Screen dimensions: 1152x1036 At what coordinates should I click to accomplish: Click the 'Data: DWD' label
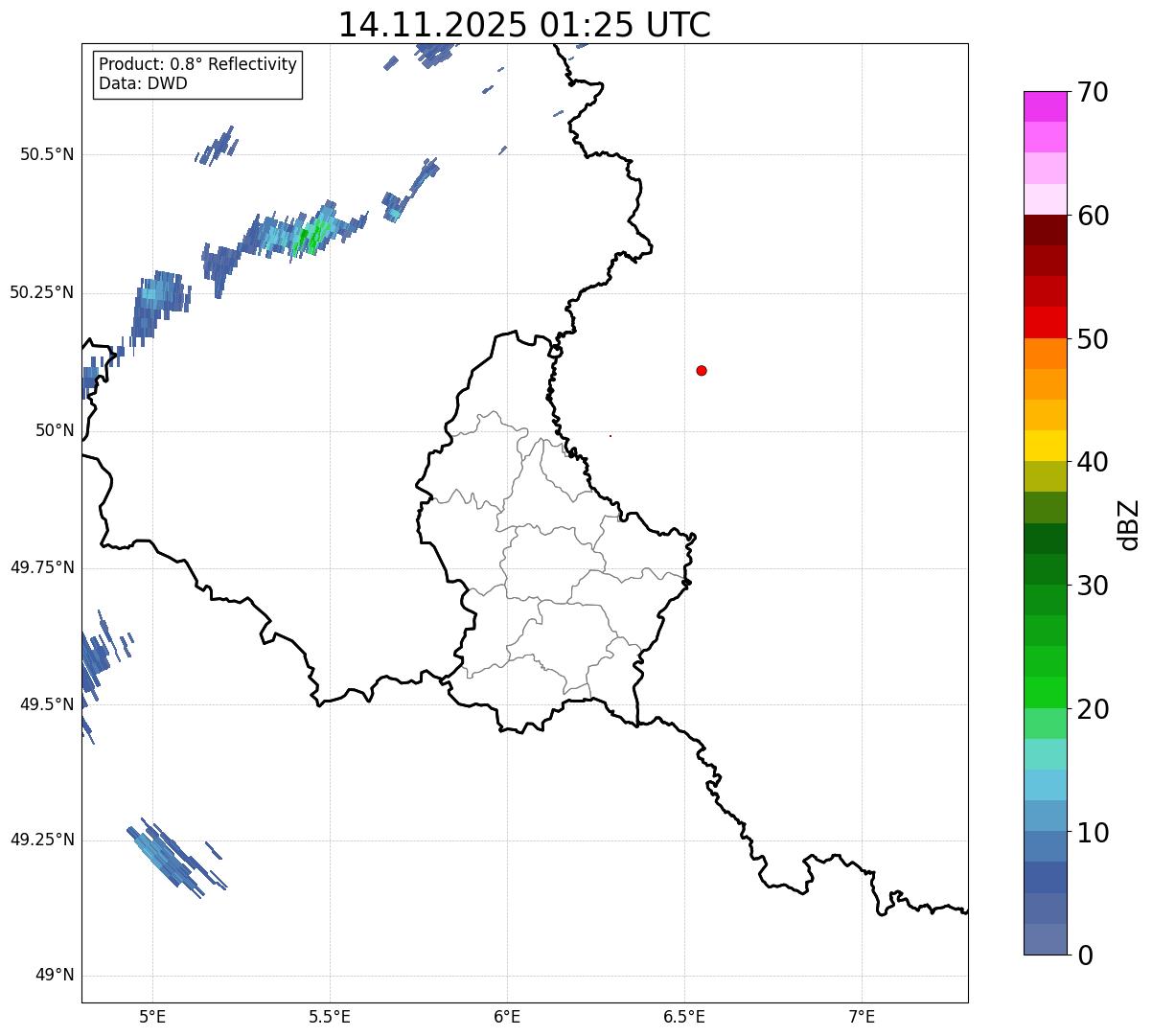143,83
